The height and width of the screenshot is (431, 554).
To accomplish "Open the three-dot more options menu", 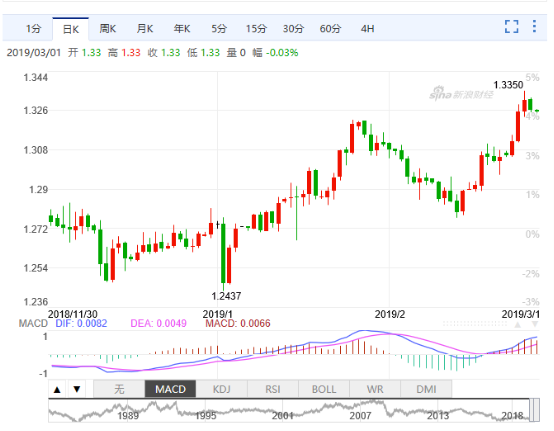I will (x=534, y=26).
